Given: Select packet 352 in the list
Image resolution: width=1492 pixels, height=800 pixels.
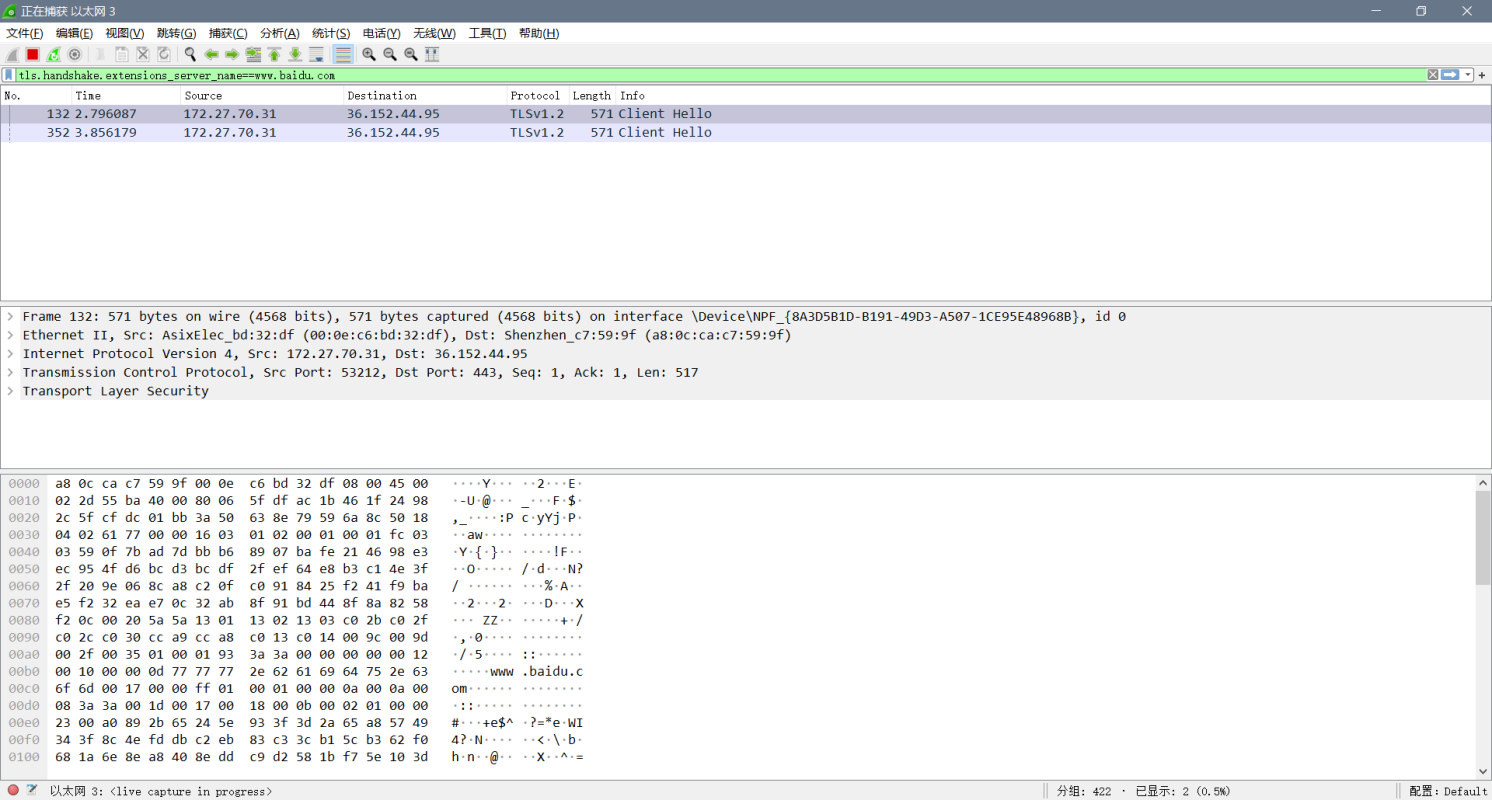Looking at the screenshot, I should (x=400, y=132).
